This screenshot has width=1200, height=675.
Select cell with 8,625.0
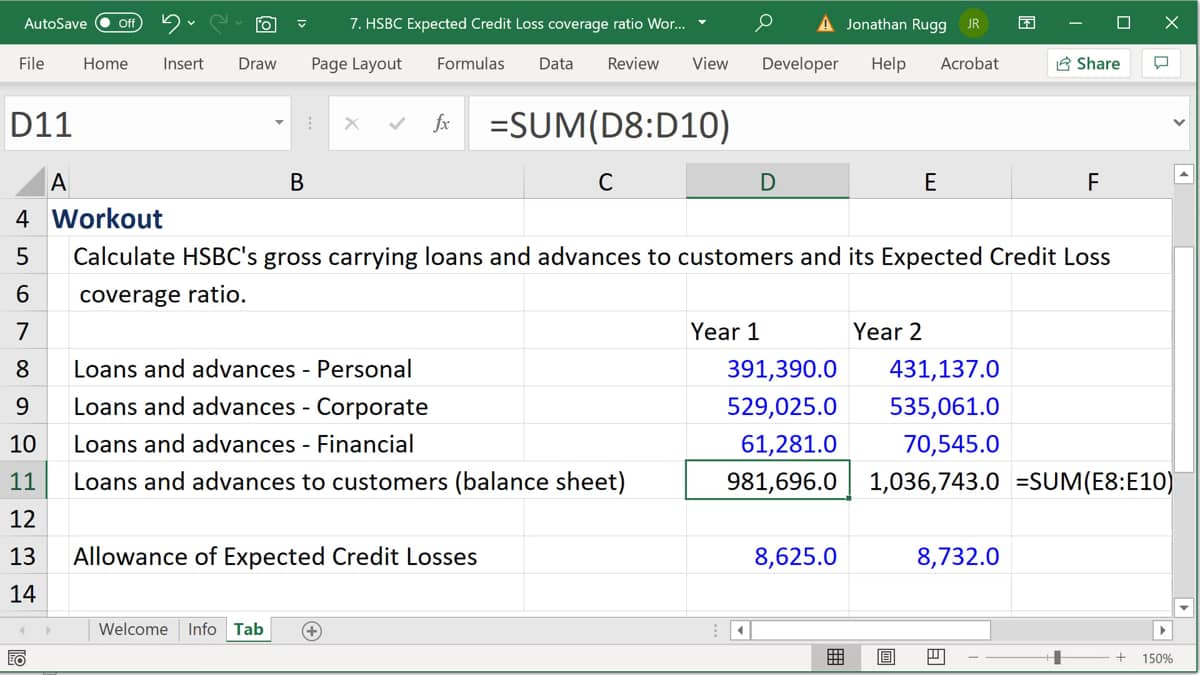click(767, 556)
